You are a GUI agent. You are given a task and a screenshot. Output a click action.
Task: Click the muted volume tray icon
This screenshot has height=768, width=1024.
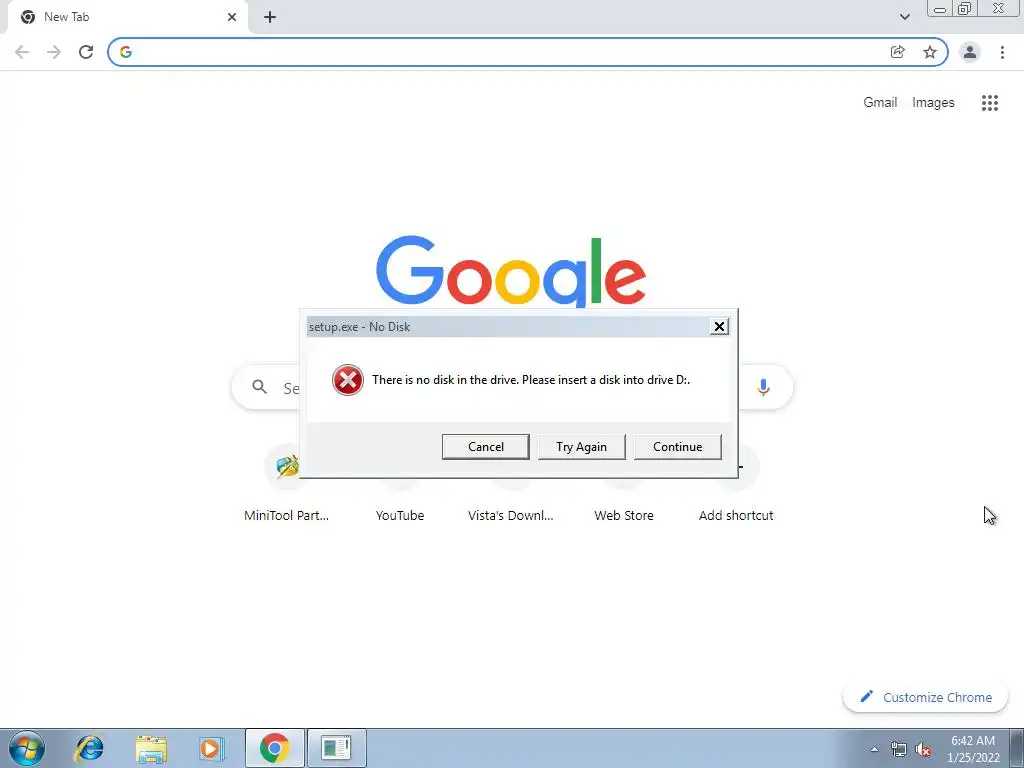click(923, 749)
